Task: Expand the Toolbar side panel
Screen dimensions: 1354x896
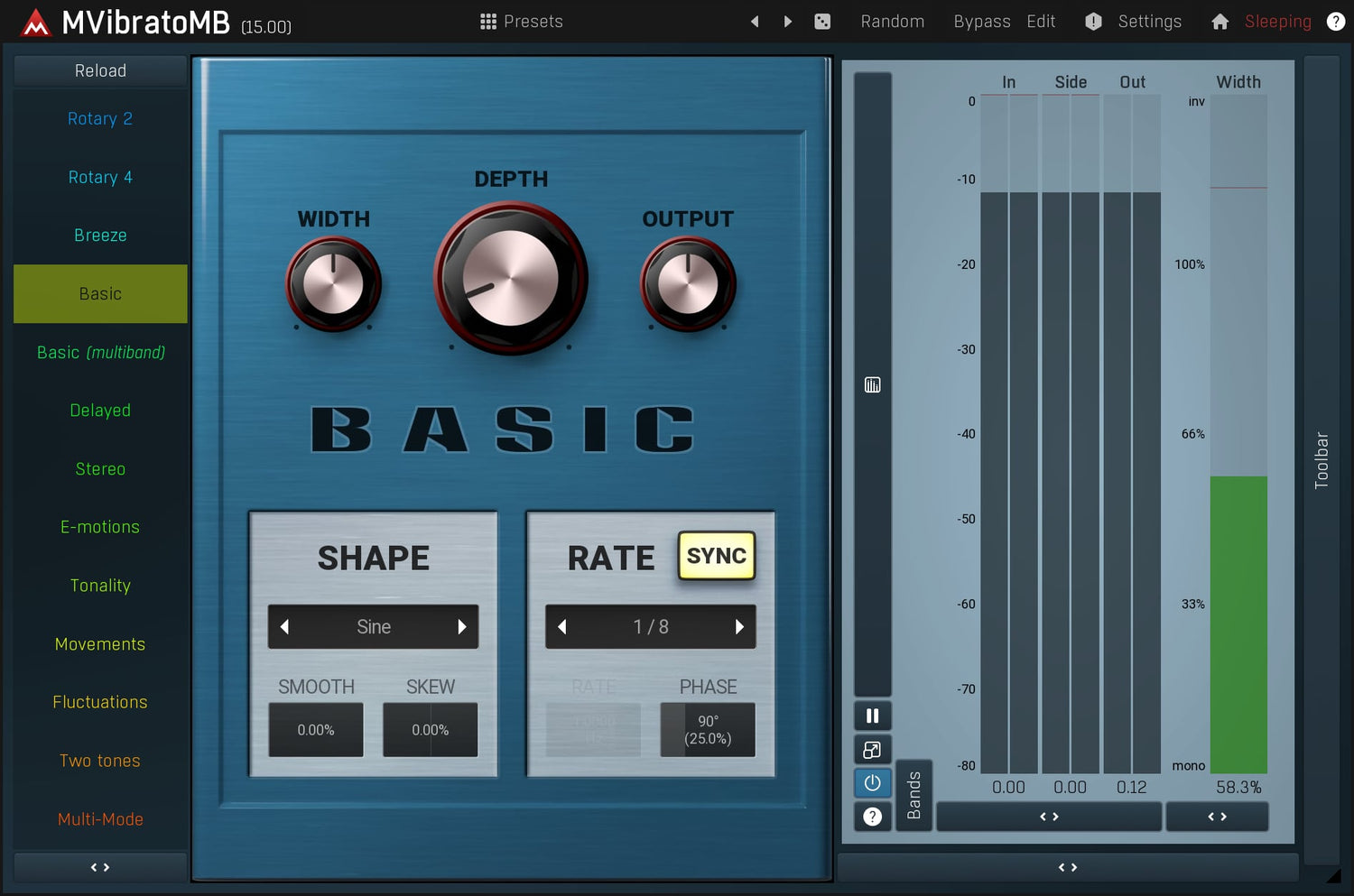Action: (1322, 460)
